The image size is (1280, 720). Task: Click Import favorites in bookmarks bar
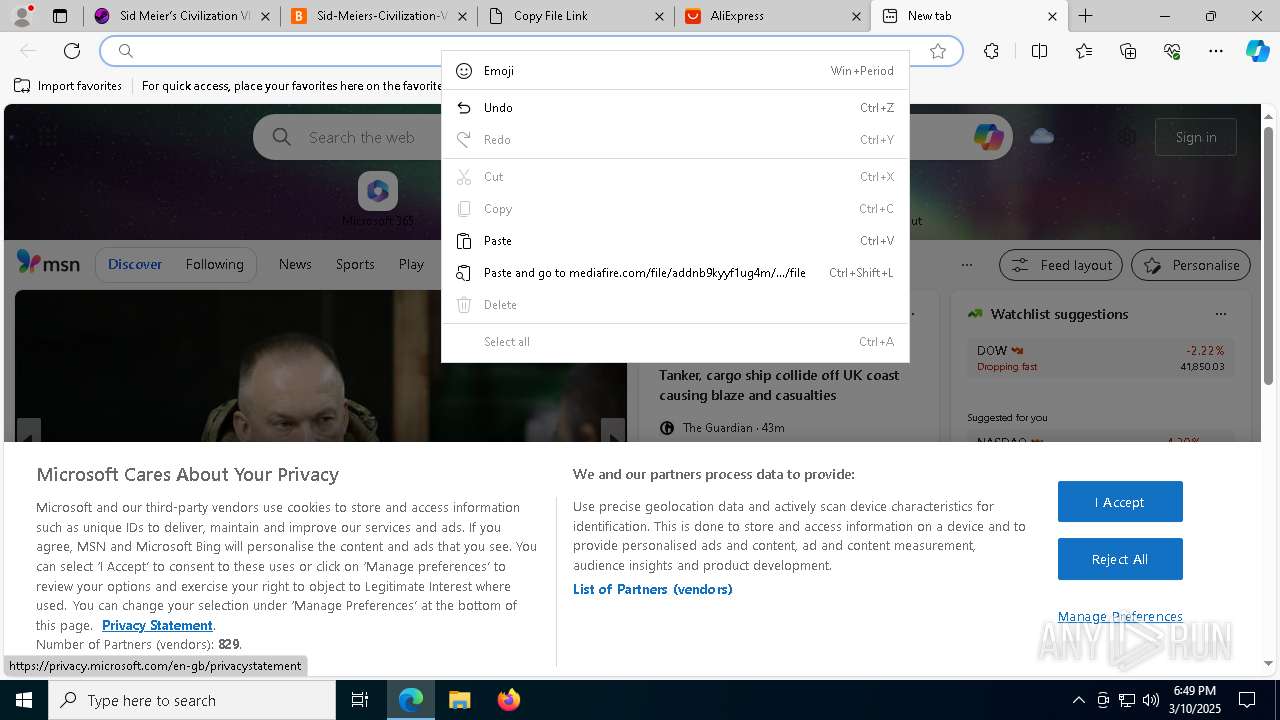click(x=68, y=86)
